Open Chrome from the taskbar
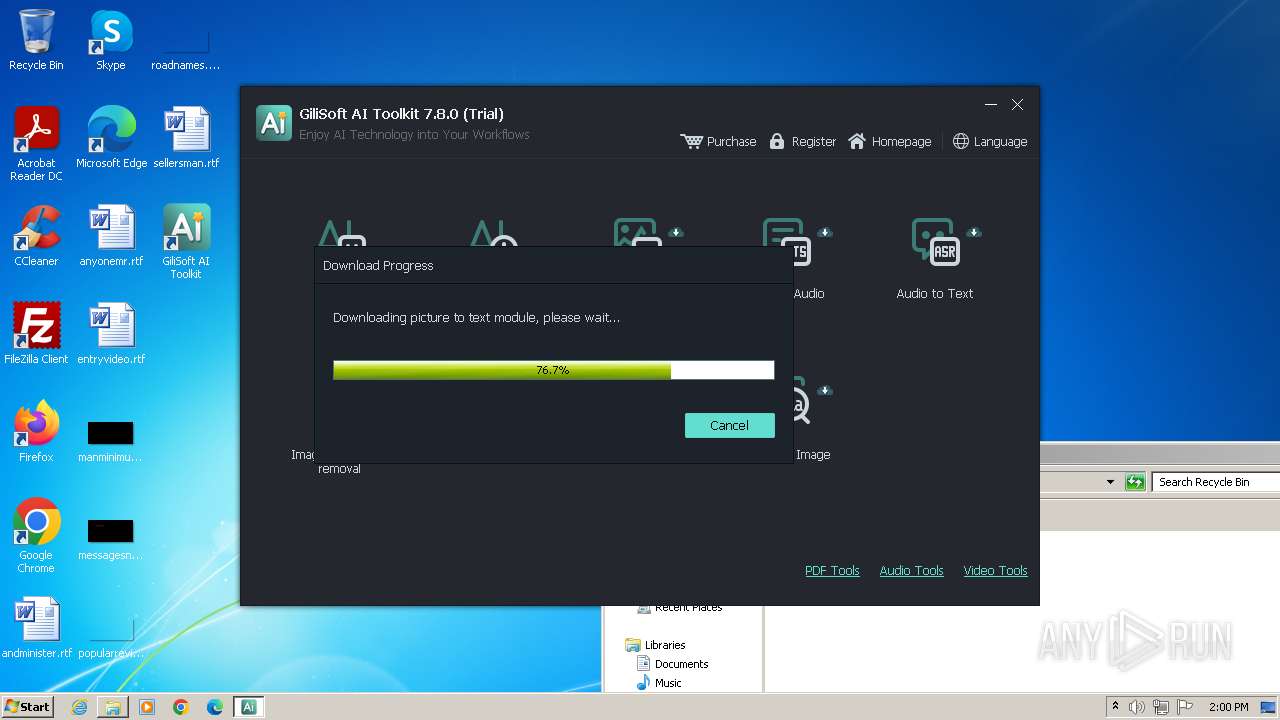The width and height of the screenshot is (1280, 720). (x=181, y=707)
